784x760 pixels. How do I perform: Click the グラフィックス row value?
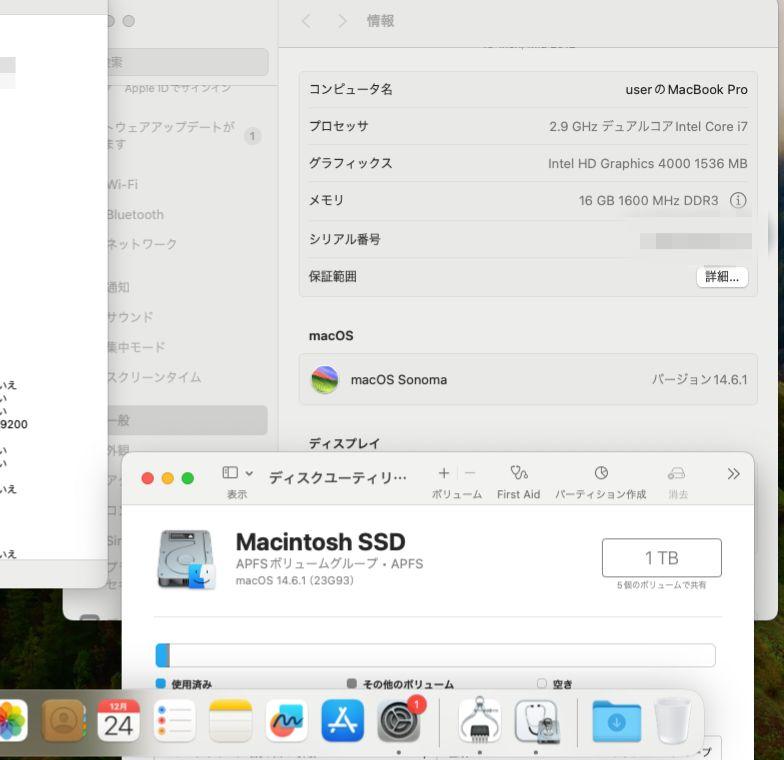[648, 164]
